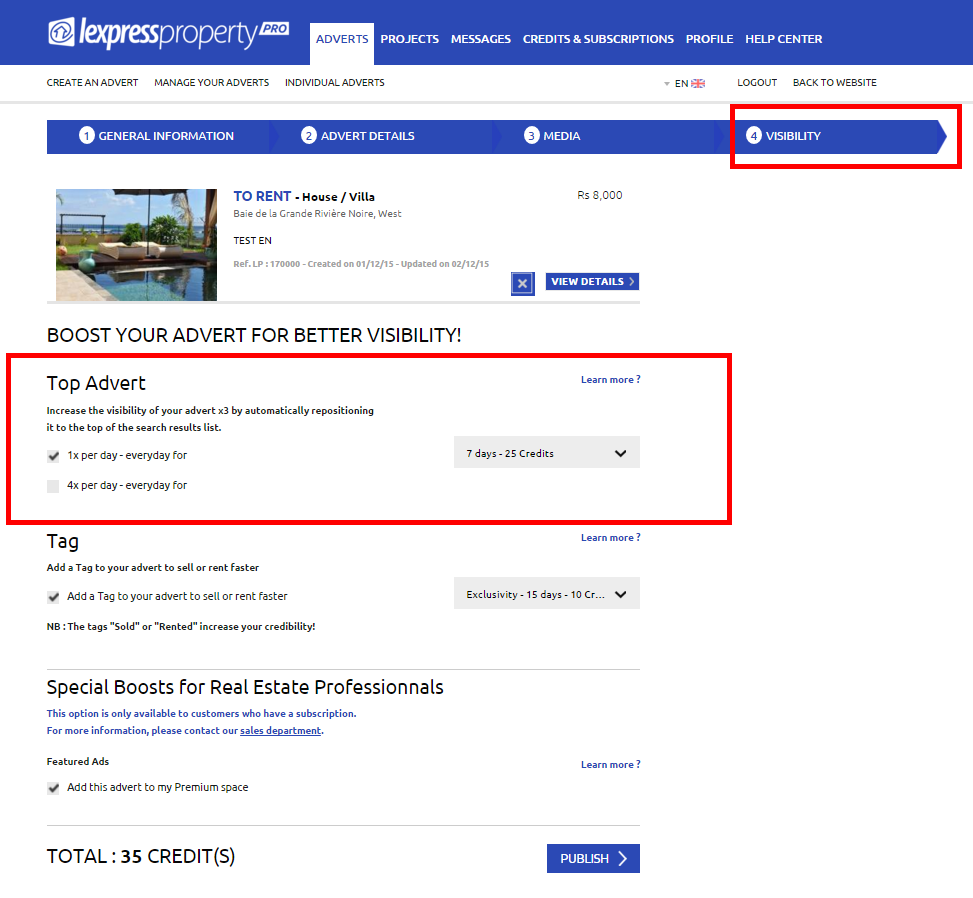Click the blue X delete advert icon

click(x=522, y=284)
